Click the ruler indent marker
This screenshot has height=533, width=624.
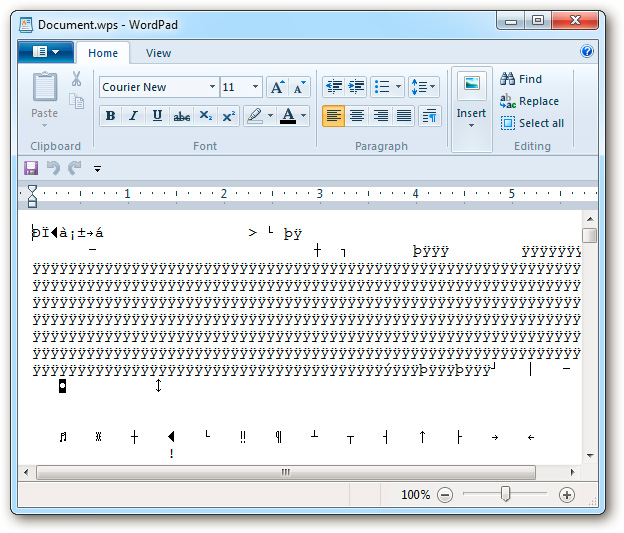[x=32, y=195]
